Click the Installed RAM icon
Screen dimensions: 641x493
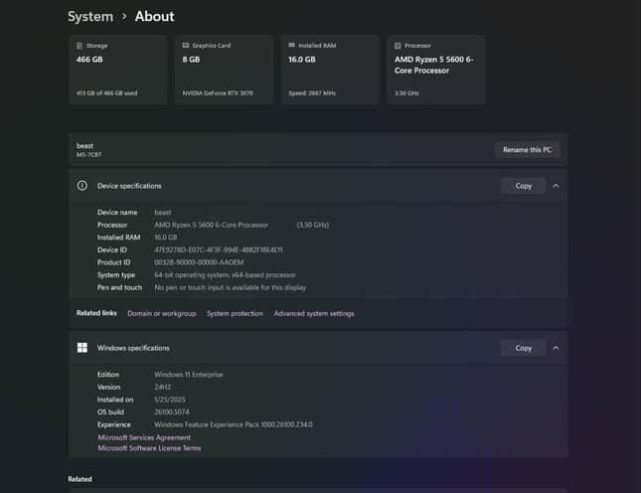pyautogui.click(x=291, y=45)
